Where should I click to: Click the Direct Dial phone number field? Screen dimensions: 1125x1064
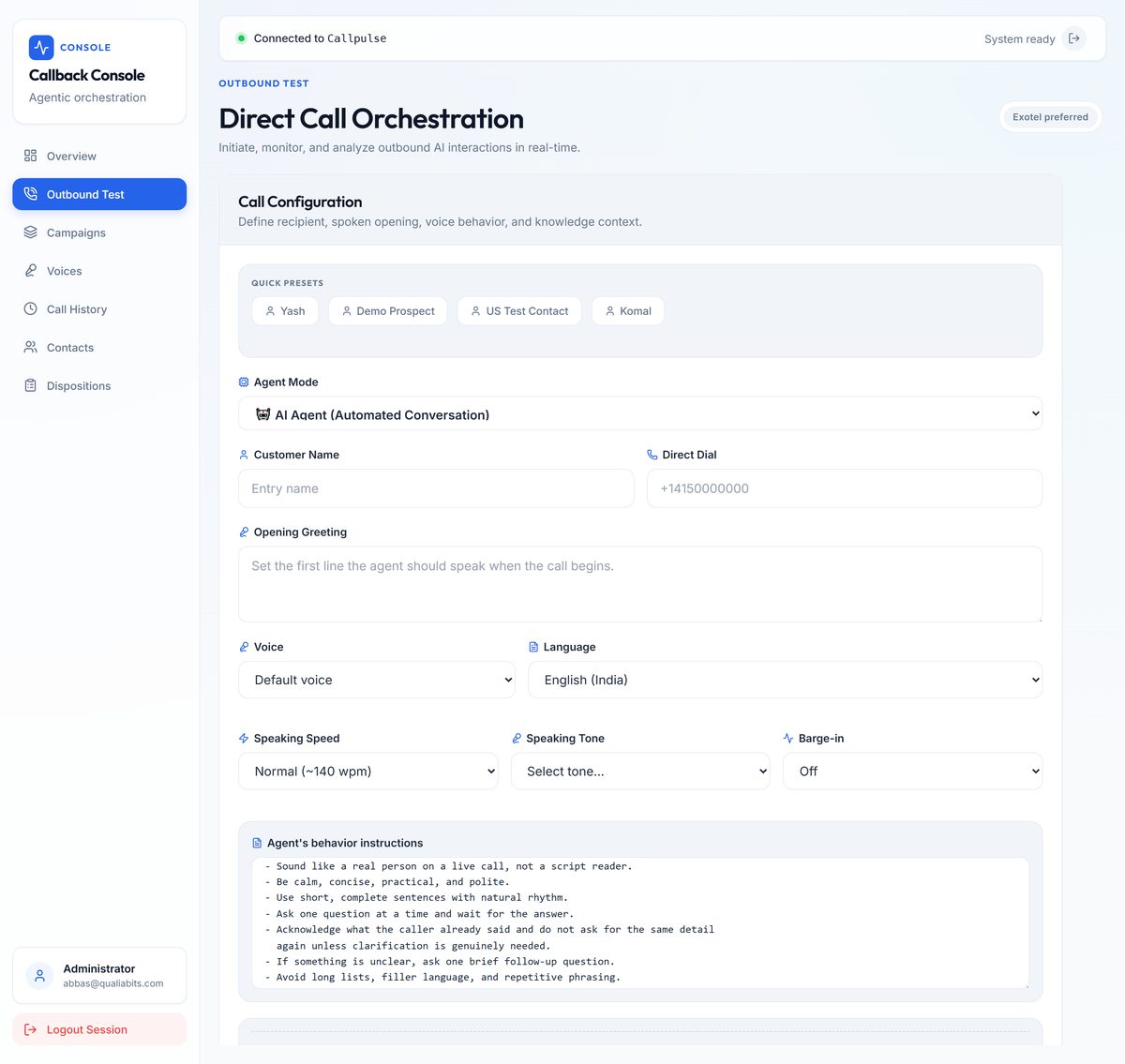[x=845, y=488]
